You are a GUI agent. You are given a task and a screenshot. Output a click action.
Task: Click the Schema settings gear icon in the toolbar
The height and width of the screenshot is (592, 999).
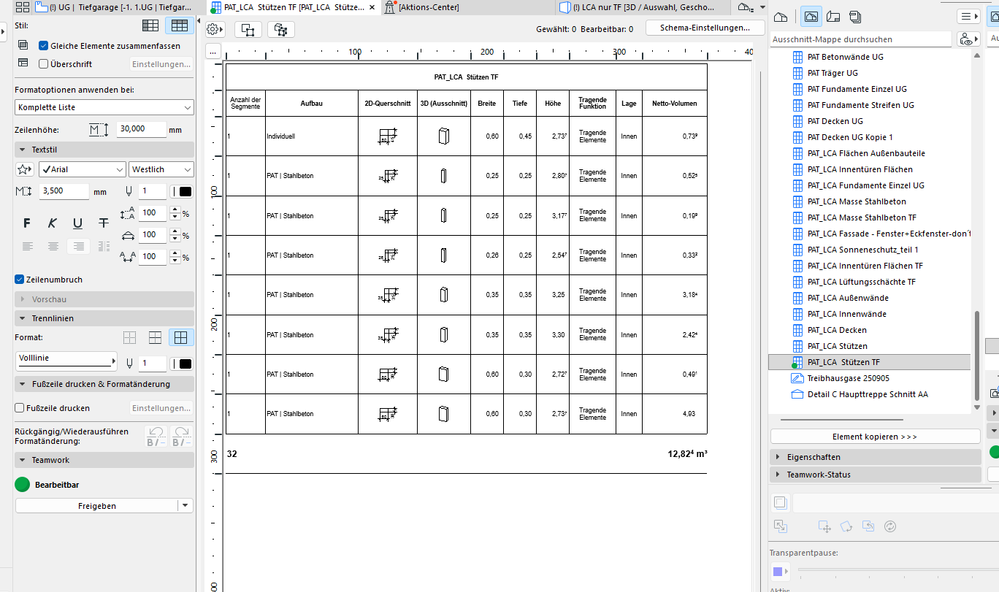coord(213,29)
